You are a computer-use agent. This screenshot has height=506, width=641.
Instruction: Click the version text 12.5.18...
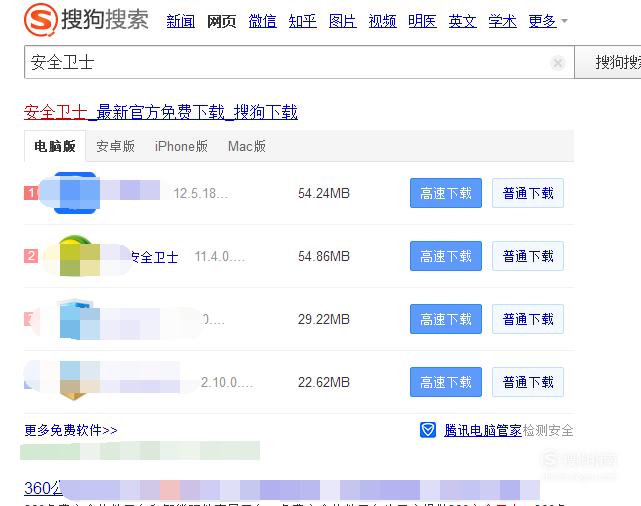201,193
